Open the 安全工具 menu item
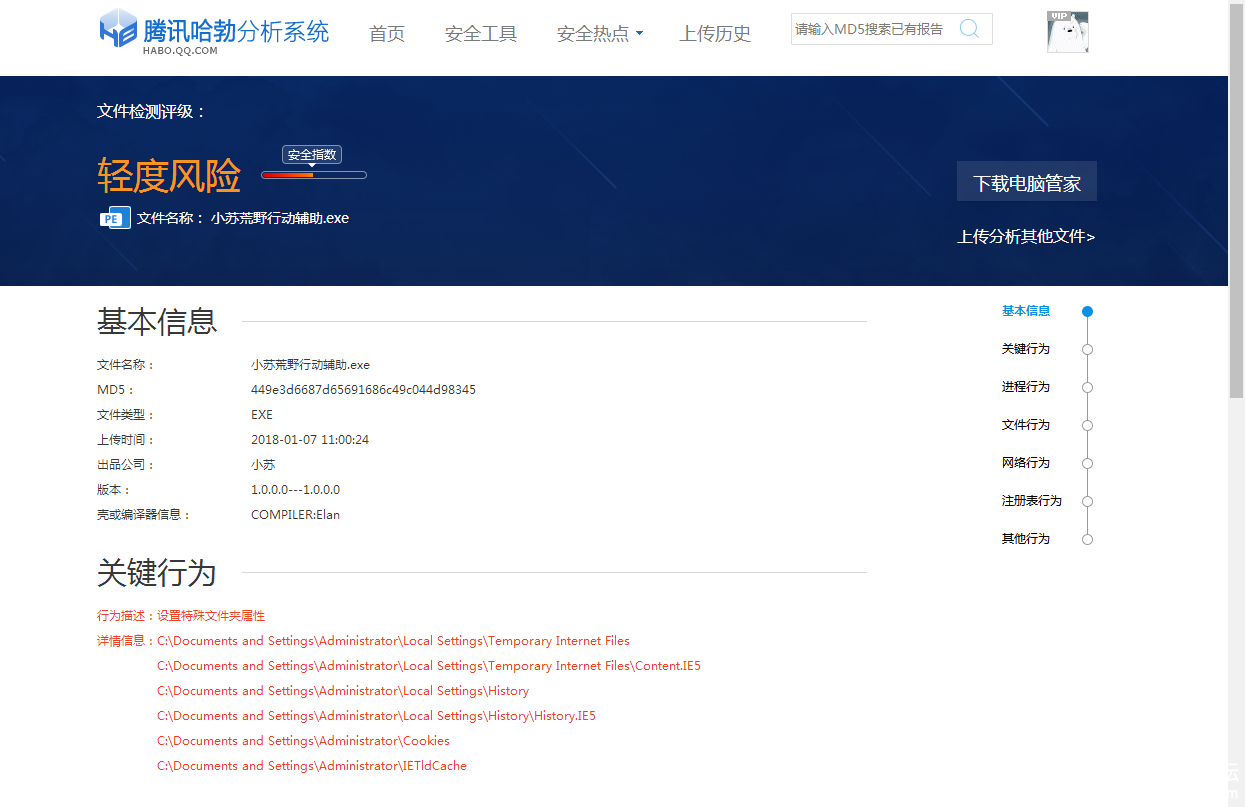 tap(481, 34)
